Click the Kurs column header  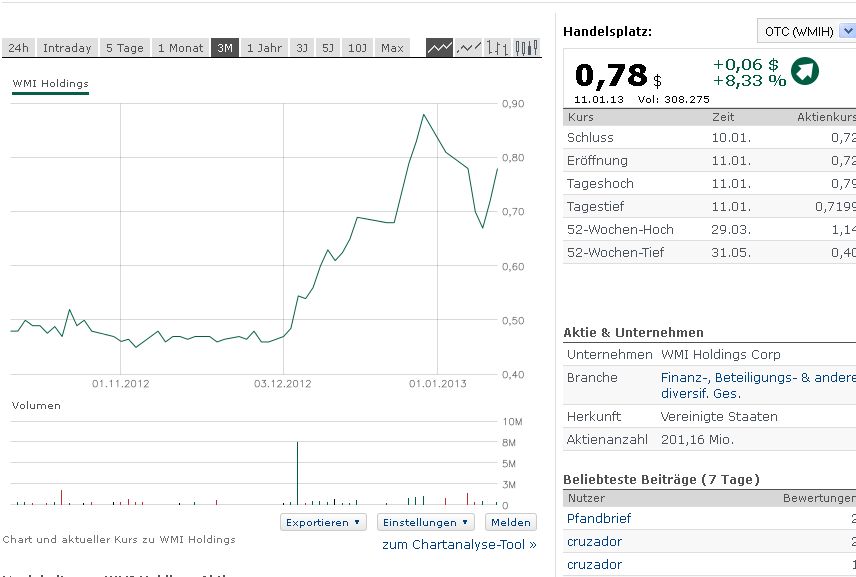(580, 117)
